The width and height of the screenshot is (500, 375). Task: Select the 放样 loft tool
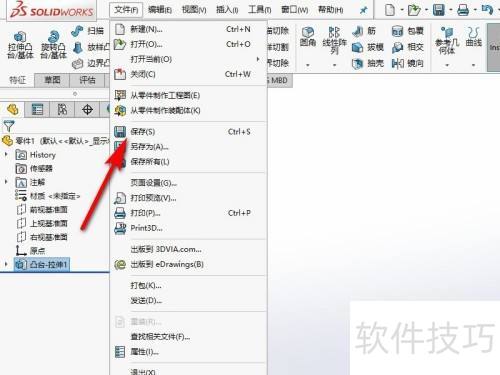click(90, 47)
